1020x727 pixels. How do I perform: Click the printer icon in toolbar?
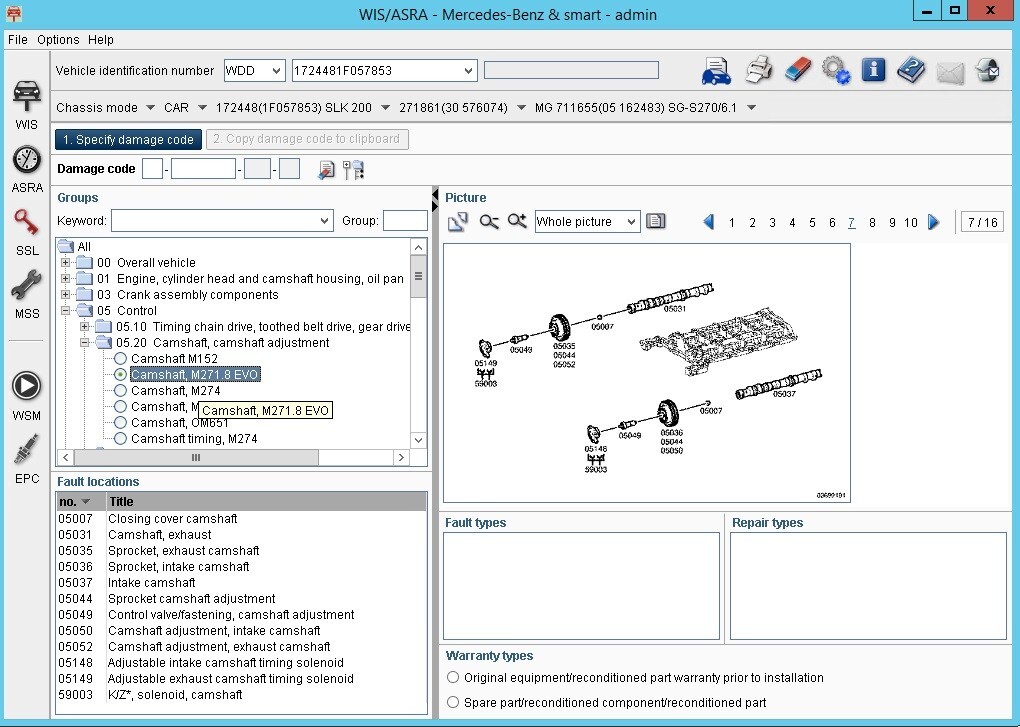click(759, 70)
